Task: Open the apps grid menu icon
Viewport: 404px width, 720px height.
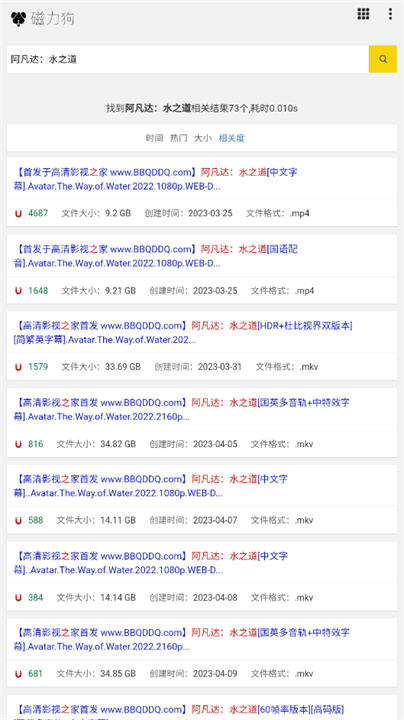Action: click(x=363, y=14)
